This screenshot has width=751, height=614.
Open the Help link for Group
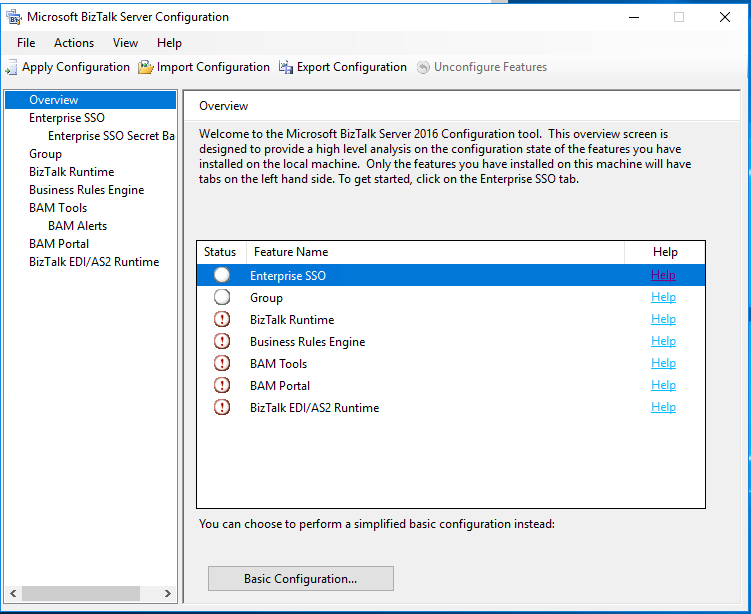[x=663, y=297]
